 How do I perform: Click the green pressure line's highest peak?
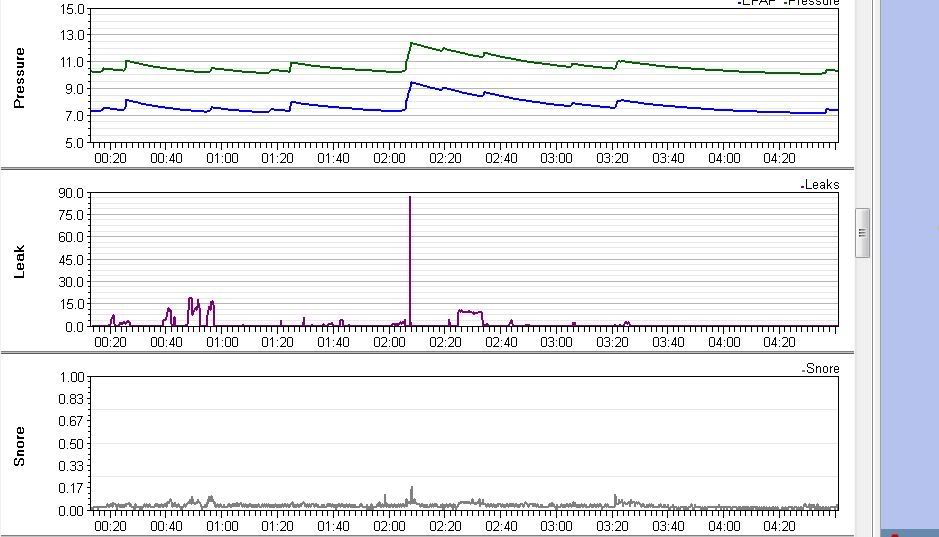click(x=411, y=43)
